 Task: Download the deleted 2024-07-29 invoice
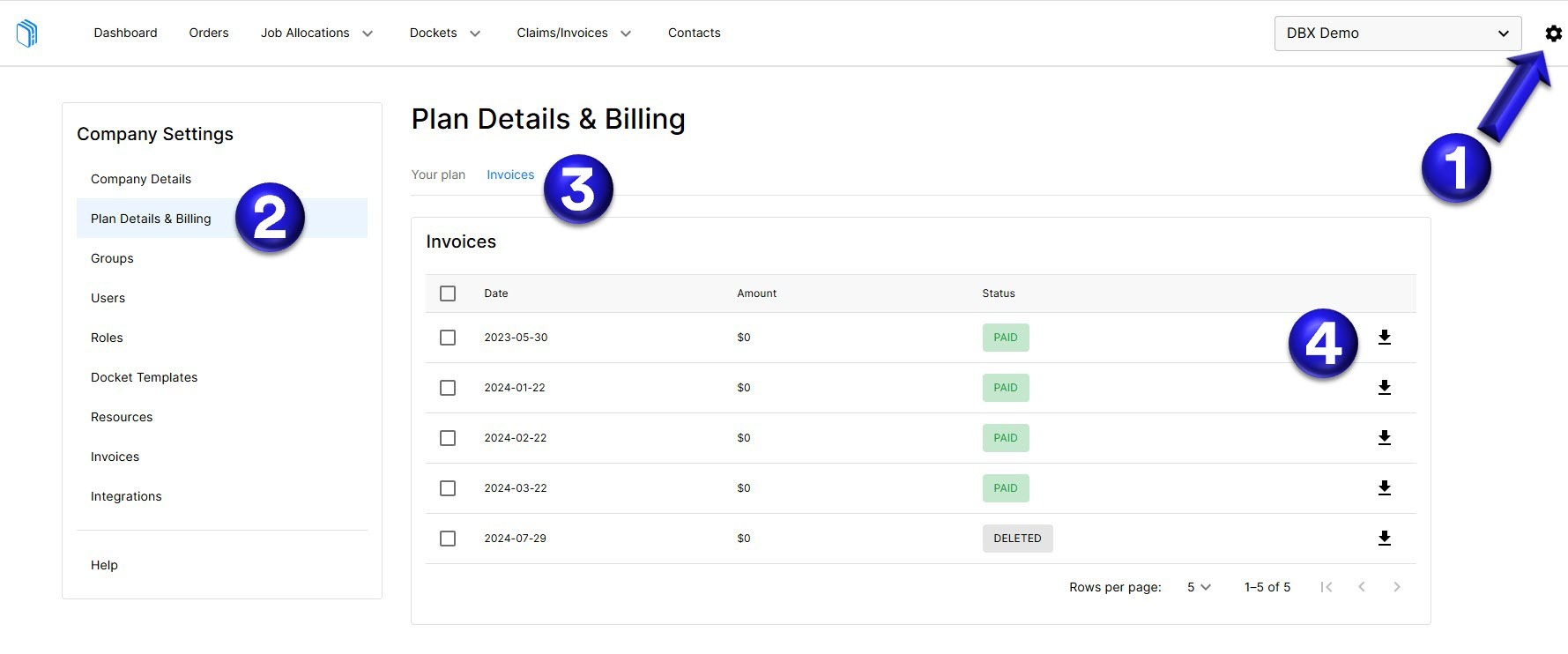(1384, 539)
